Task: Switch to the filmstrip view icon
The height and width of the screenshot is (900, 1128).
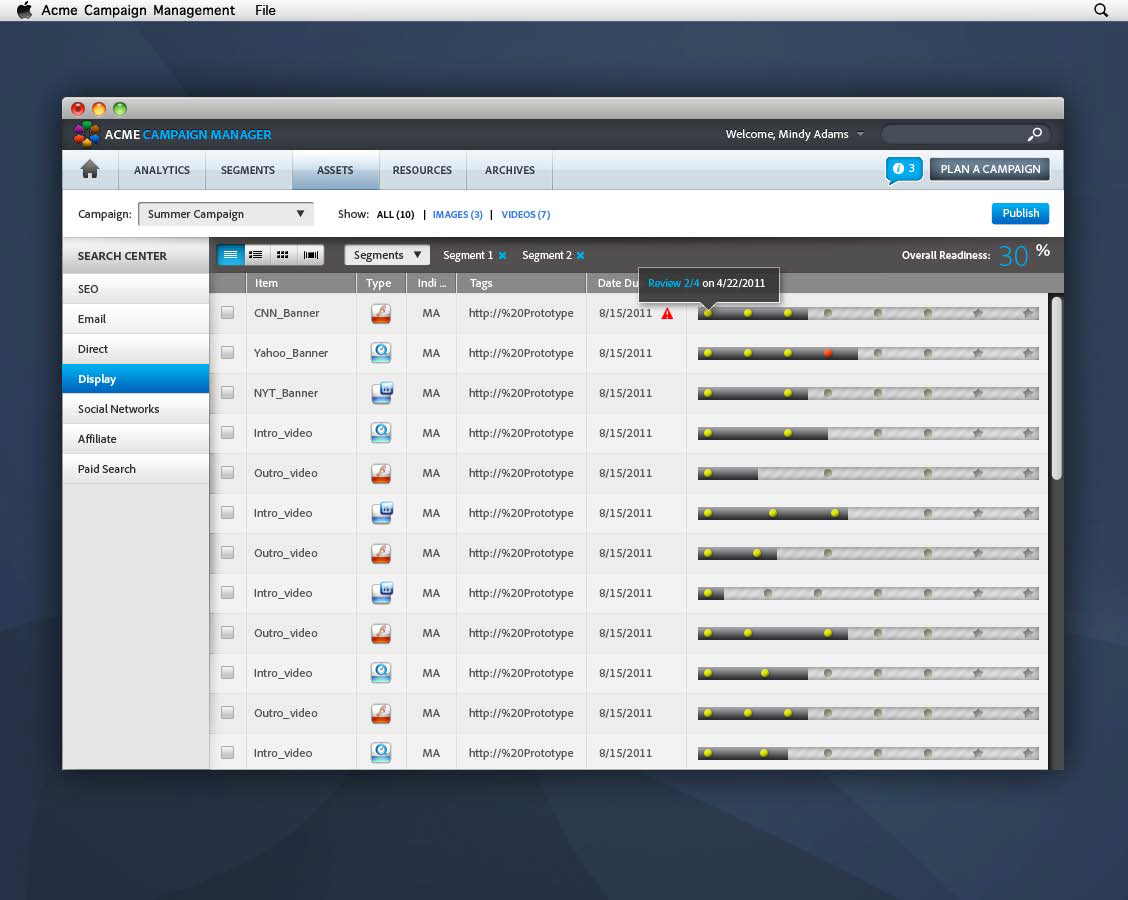Action: coord(311,255)
